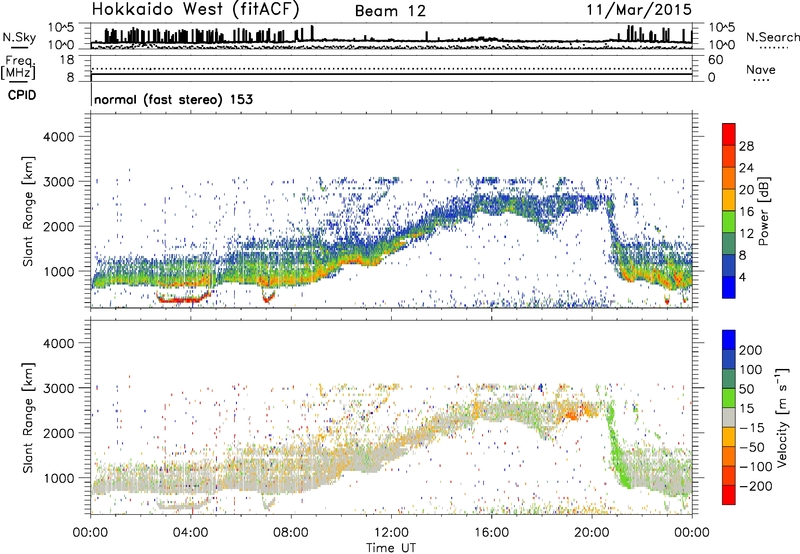Click the '04:00' time tick label
This screenshot has height=554, width=800.
coord(191,533)
